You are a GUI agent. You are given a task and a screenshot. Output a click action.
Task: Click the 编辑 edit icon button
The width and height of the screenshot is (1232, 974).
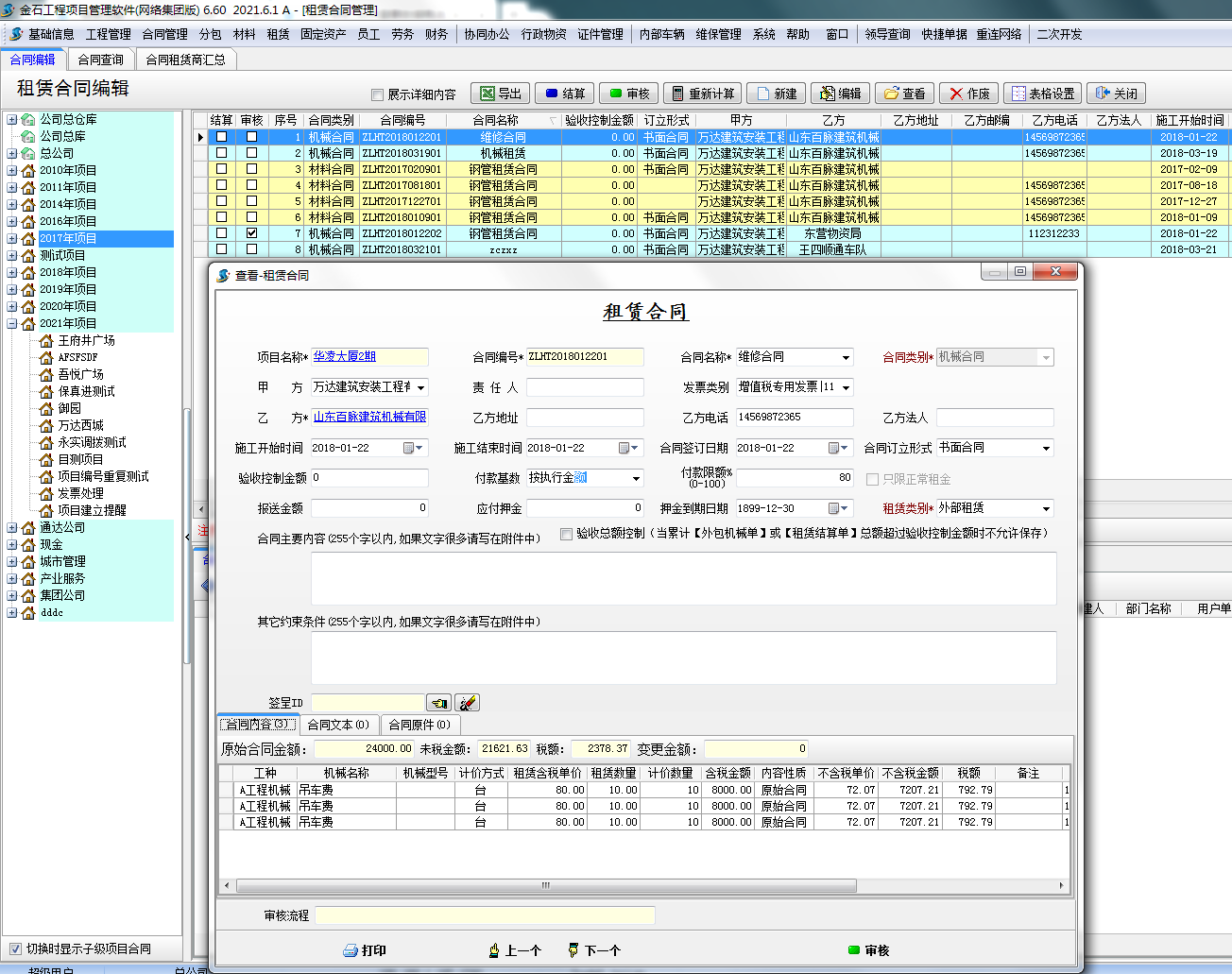(x=828, y=94)
